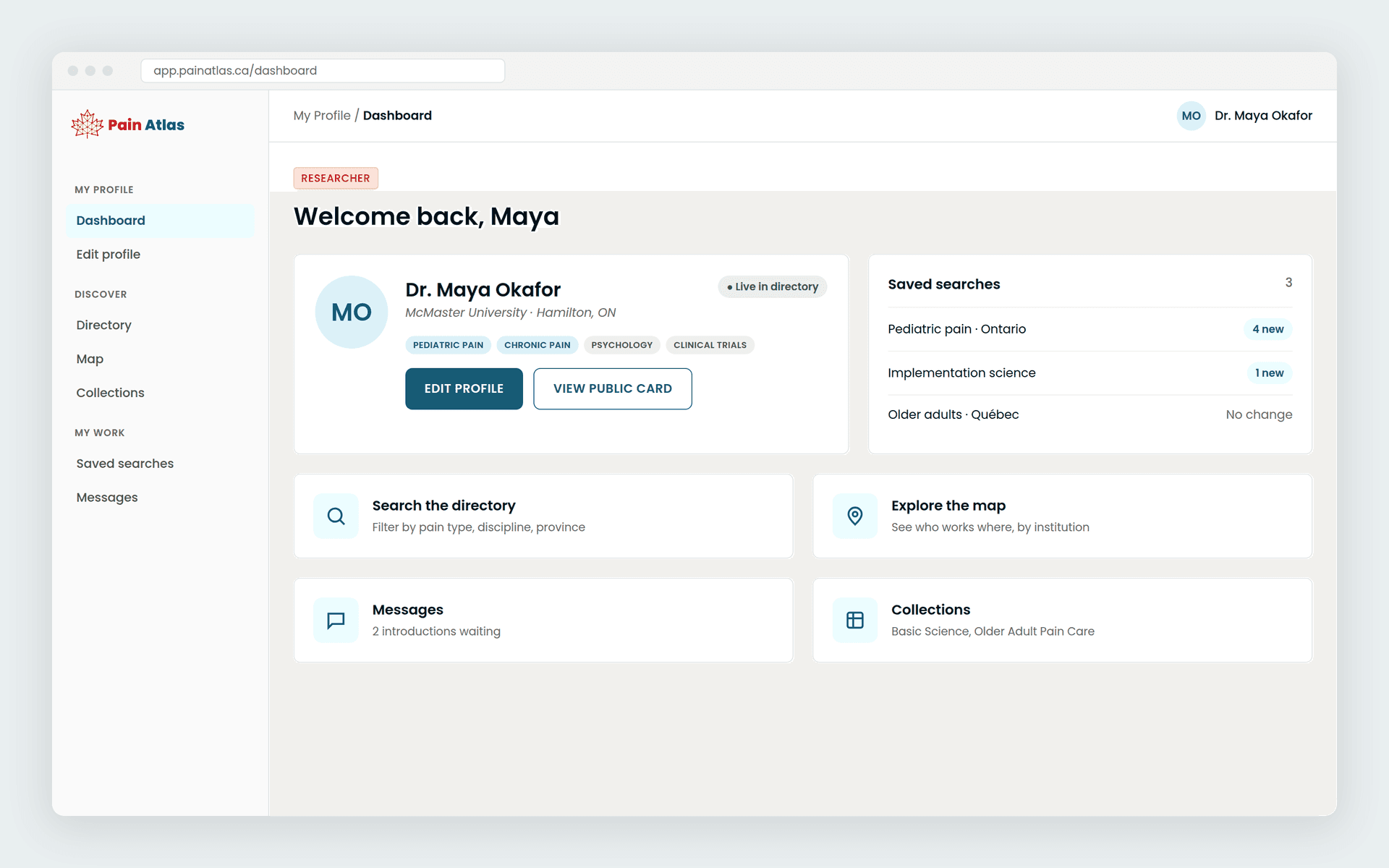1389x868 pixels.
Task: Open the Explore the map card title
Action: (x=948, y=506)
